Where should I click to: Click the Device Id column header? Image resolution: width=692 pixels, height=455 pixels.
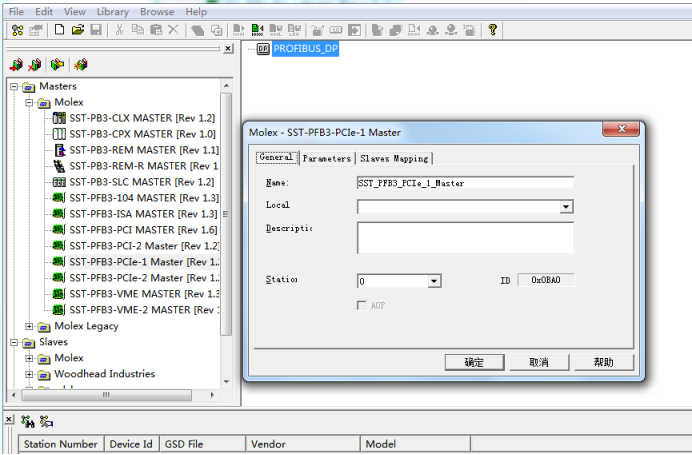click(131, 444)
